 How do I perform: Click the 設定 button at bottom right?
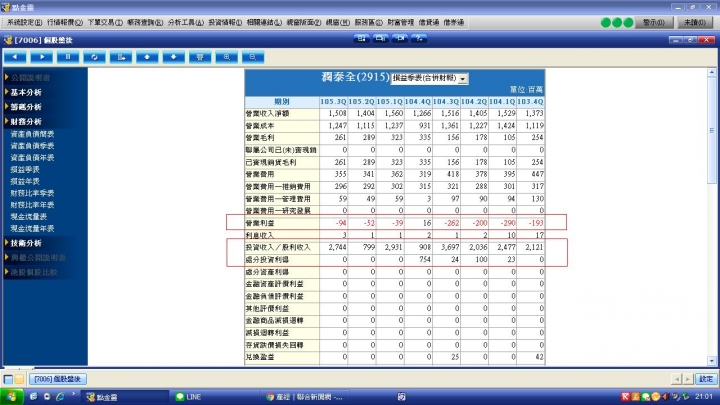[x=706, y=379]
